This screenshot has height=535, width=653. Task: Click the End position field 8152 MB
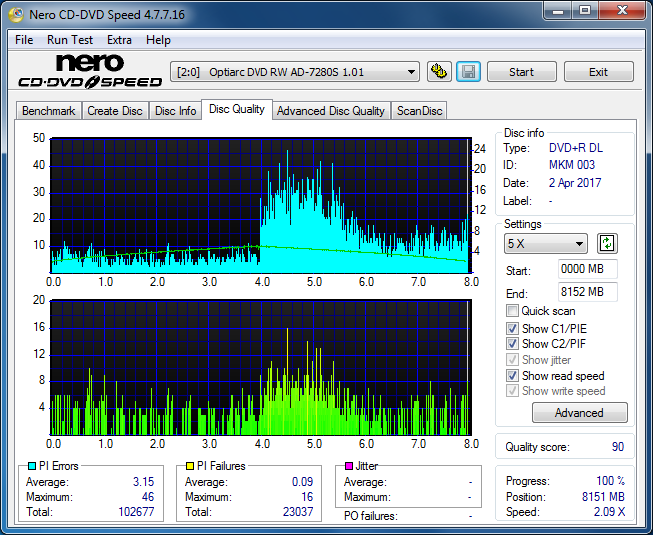tap(587, 292)
